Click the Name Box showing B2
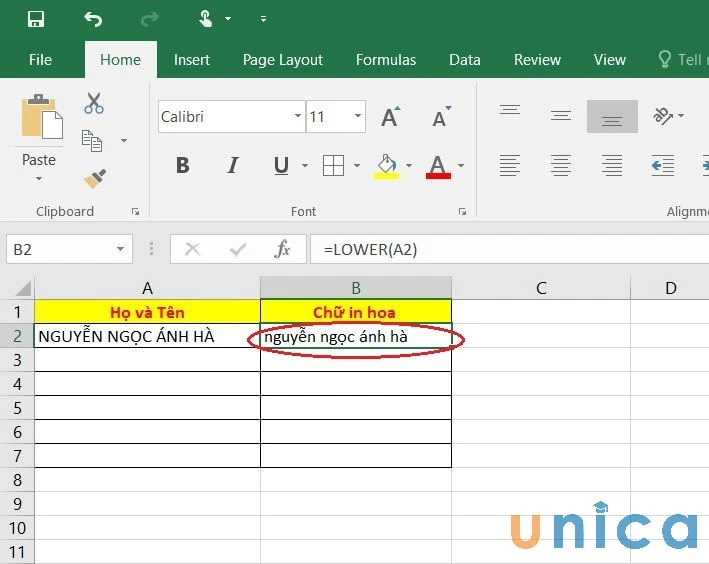 tap(69, 249)
